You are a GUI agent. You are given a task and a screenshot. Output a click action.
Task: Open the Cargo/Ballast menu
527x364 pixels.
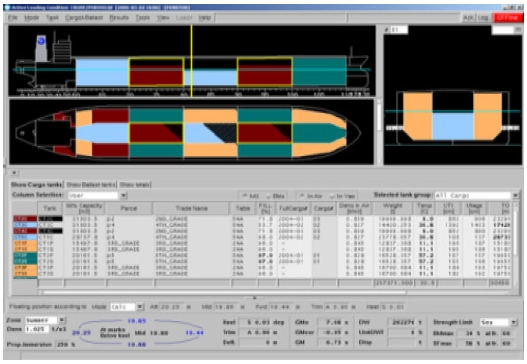tap(84, 17)
